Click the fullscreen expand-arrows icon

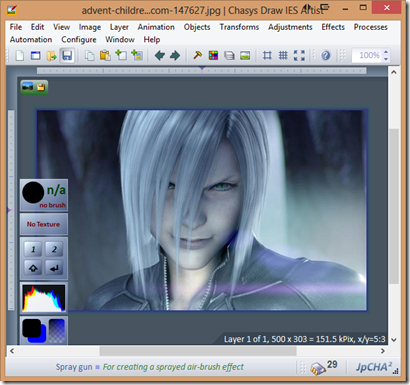pos(299,55)
